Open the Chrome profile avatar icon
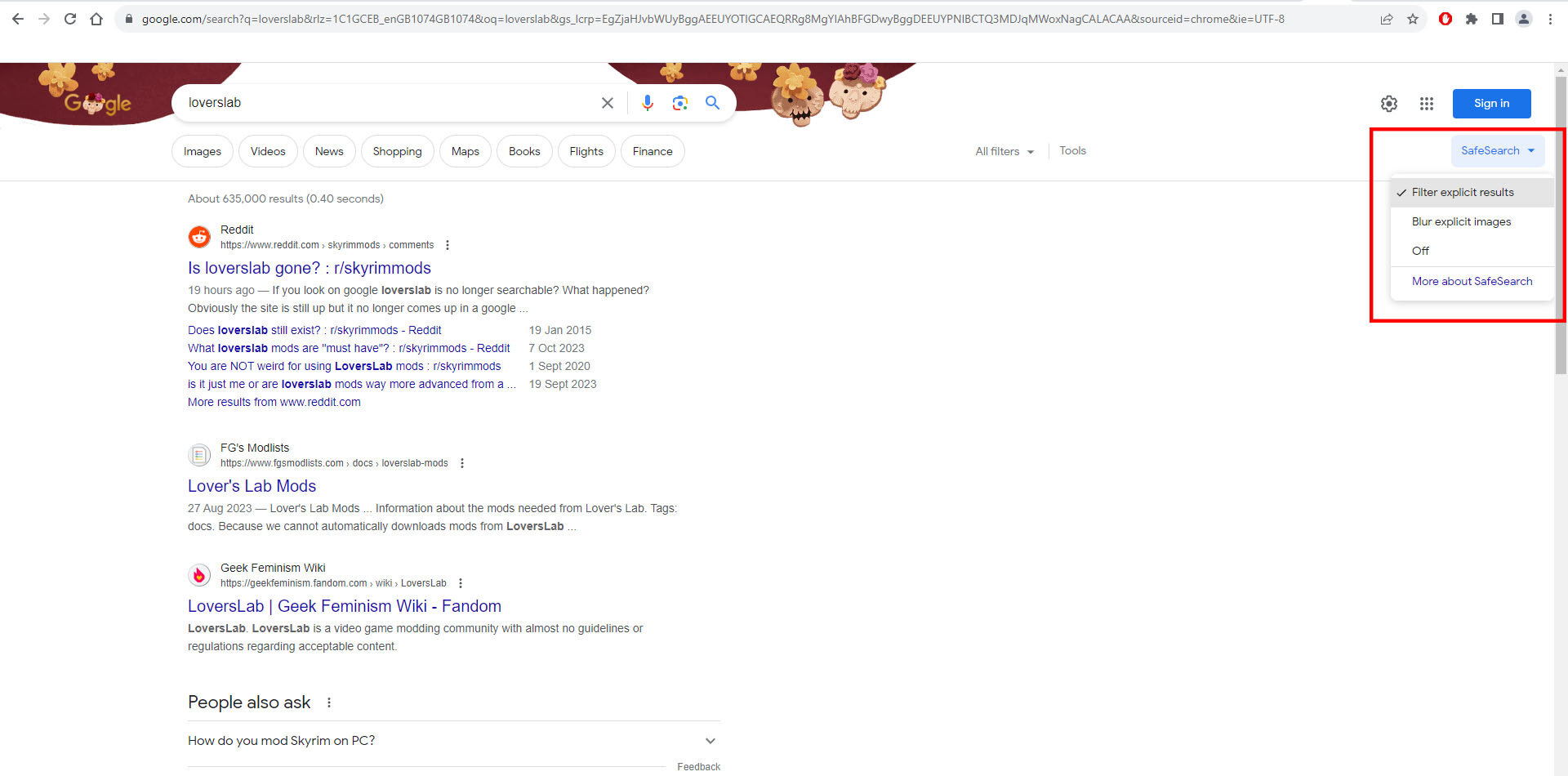The image size is (1568, 776). pyautogui.click(x=1524, y=19)
